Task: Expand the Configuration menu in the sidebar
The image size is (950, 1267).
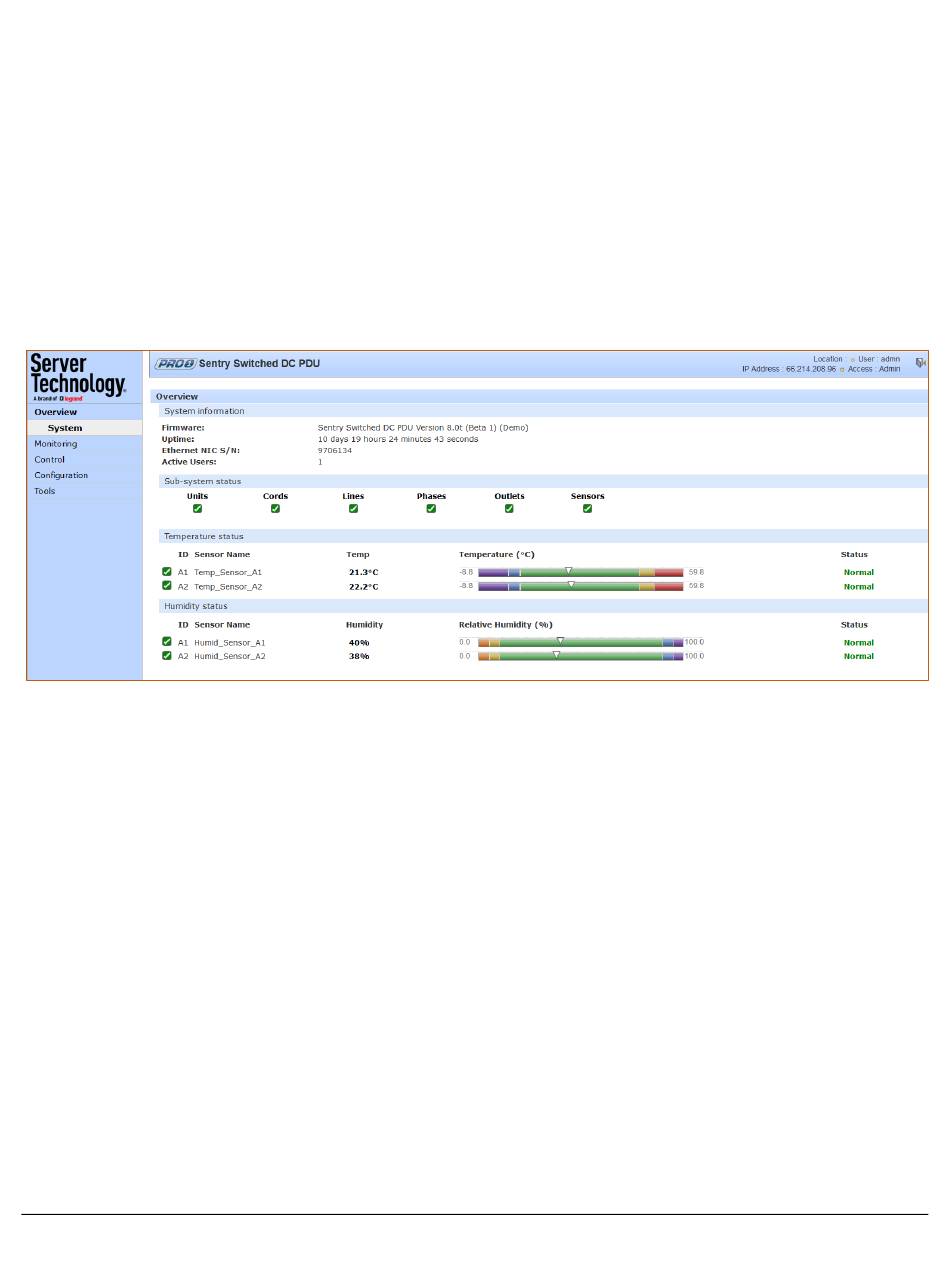Action: click(x=61, y=476)
